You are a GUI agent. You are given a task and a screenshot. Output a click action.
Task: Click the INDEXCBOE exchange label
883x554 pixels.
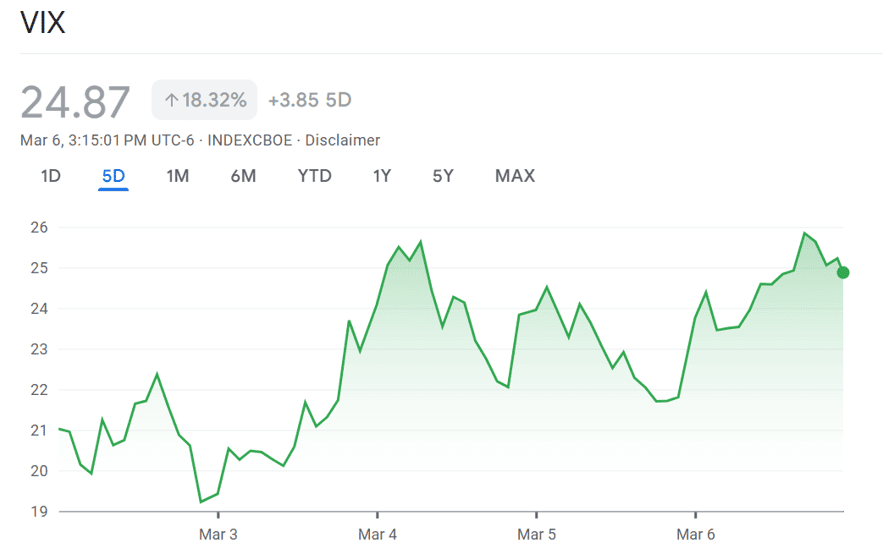(x=250, y=140)
